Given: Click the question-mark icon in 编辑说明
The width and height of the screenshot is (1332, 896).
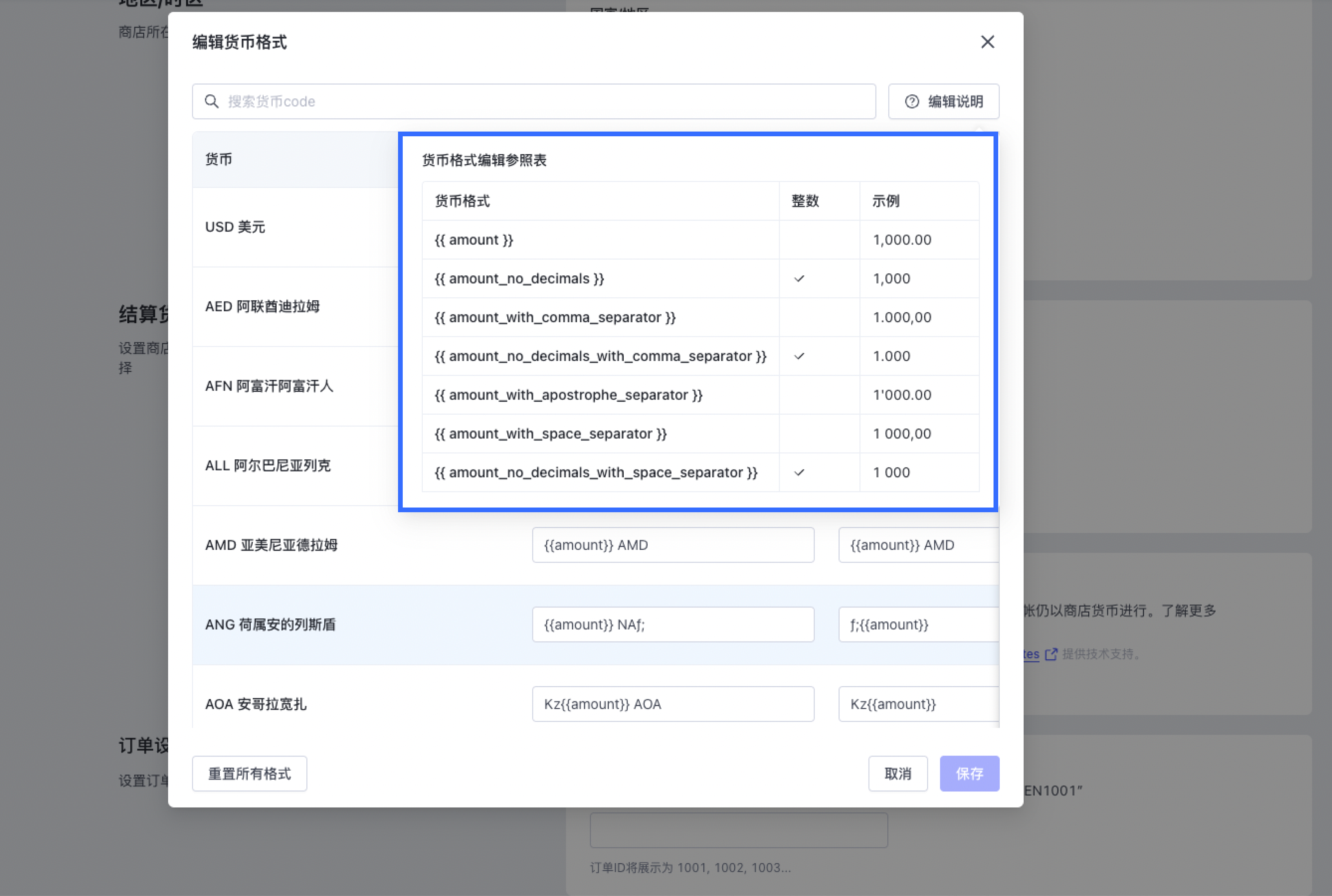Looking at the screenshot, I should tap(912, 101).
